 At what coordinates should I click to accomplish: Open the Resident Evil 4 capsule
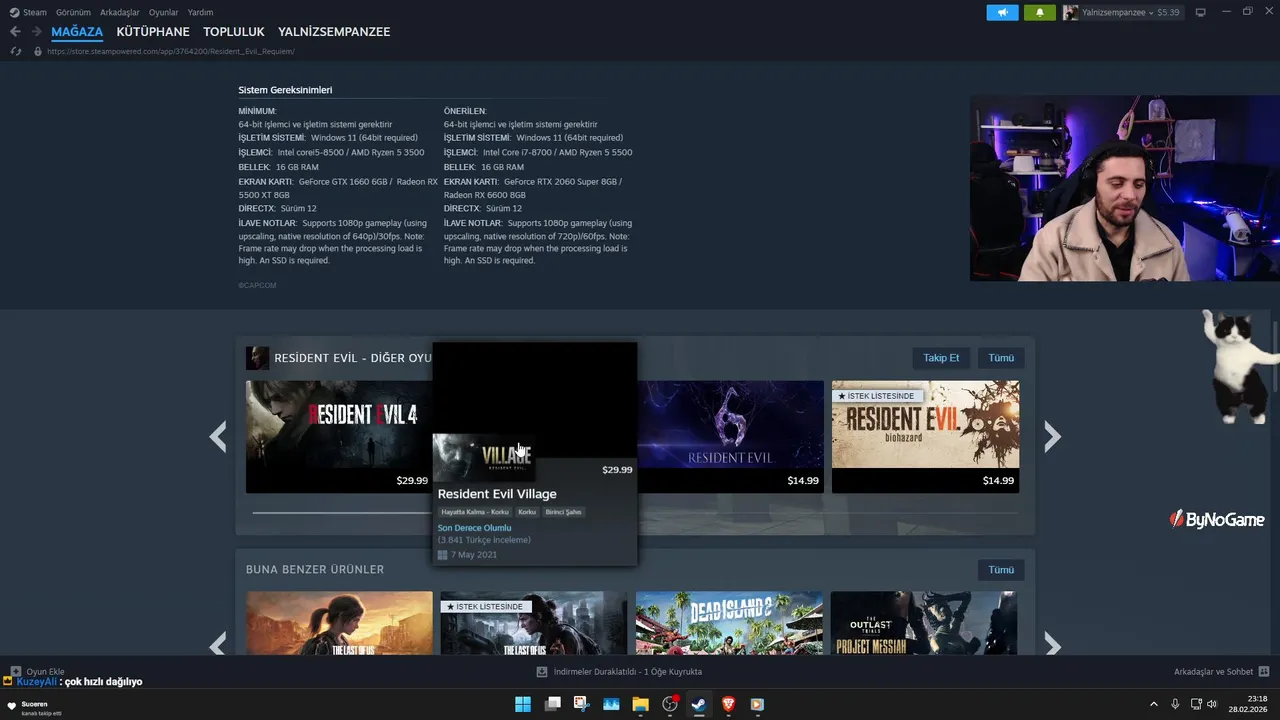coord(339,436)
